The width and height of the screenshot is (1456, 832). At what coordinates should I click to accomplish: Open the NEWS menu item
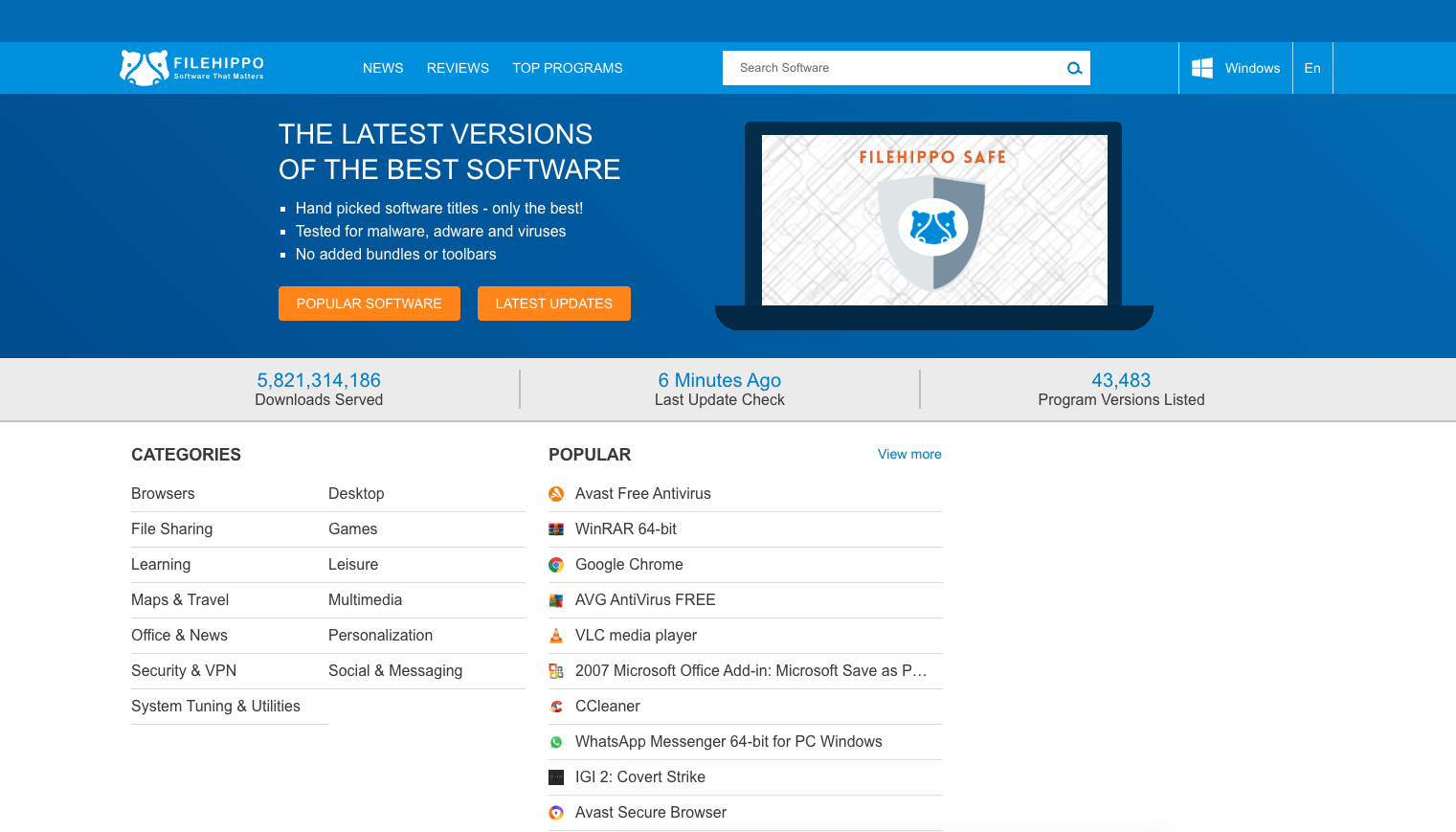[x=383, y=68]
